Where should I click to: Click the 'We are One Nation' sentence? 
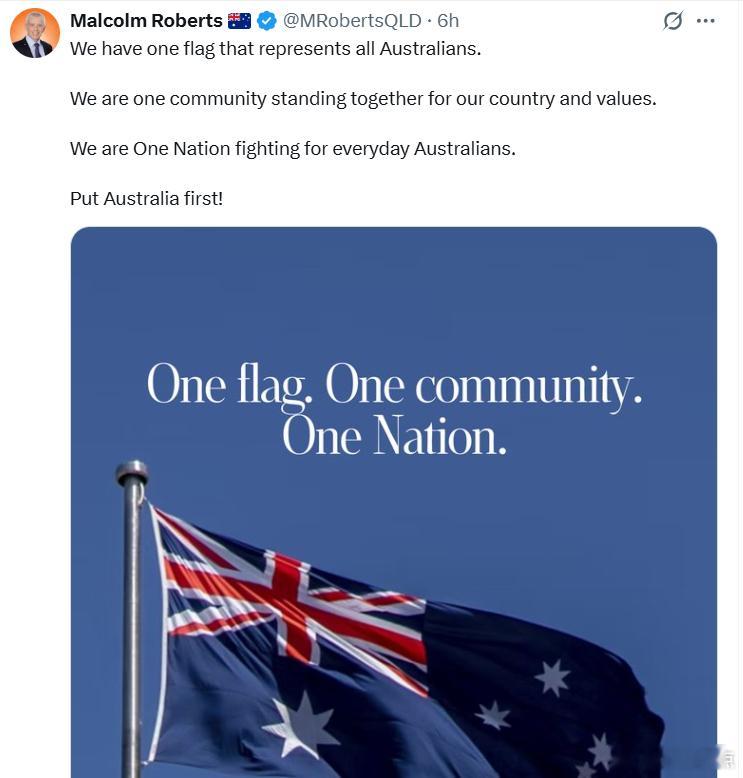293,149
